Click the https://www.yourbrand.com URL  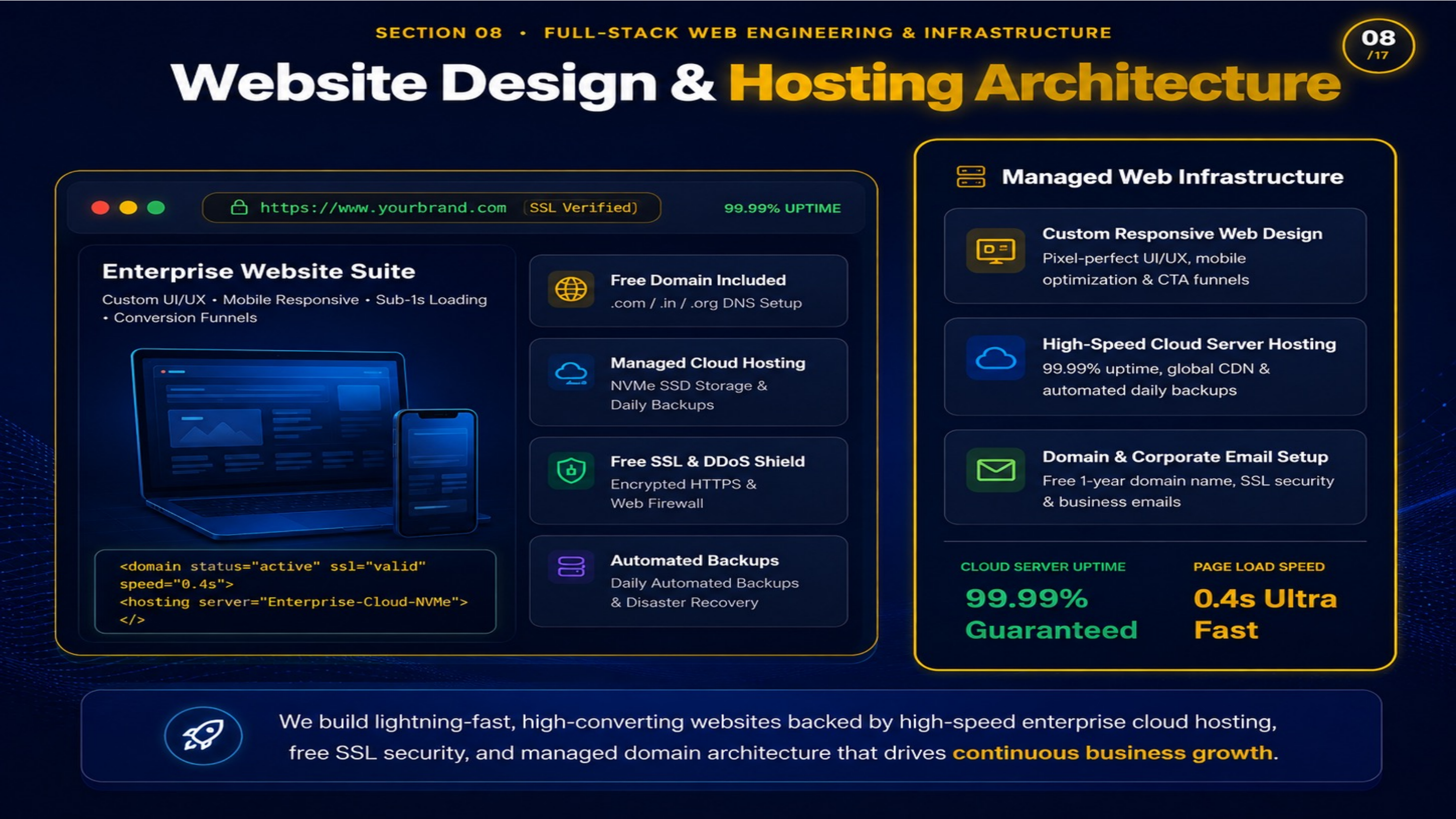383,208
